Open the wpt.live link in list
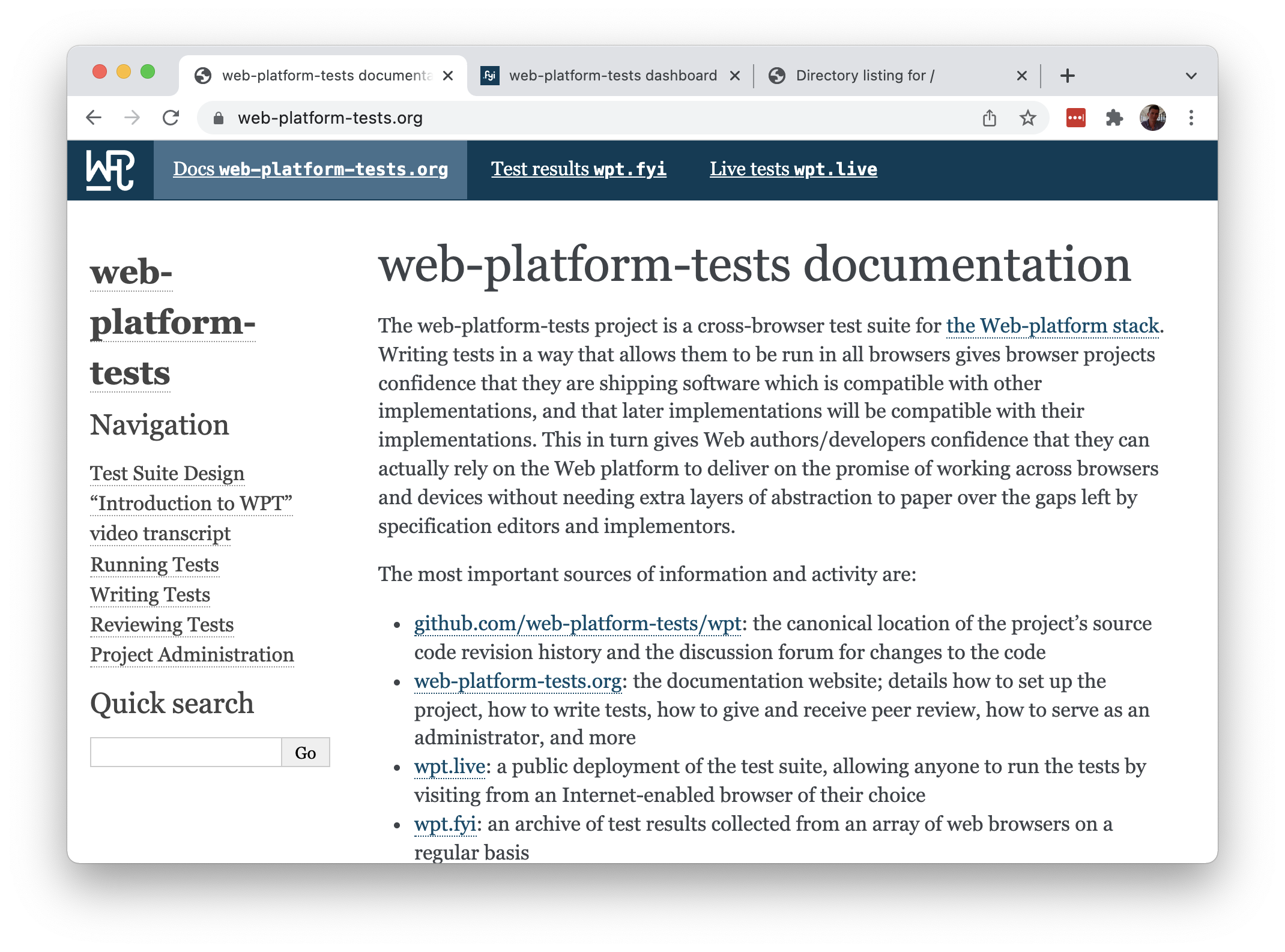1285x952 pixels. (449, 766)
